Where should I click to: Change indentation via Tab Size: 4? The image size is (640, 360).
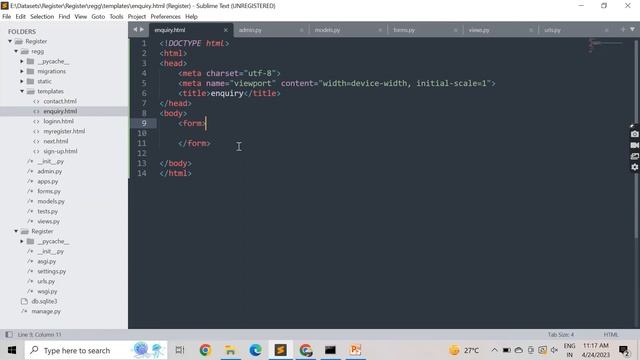point(561,335)
